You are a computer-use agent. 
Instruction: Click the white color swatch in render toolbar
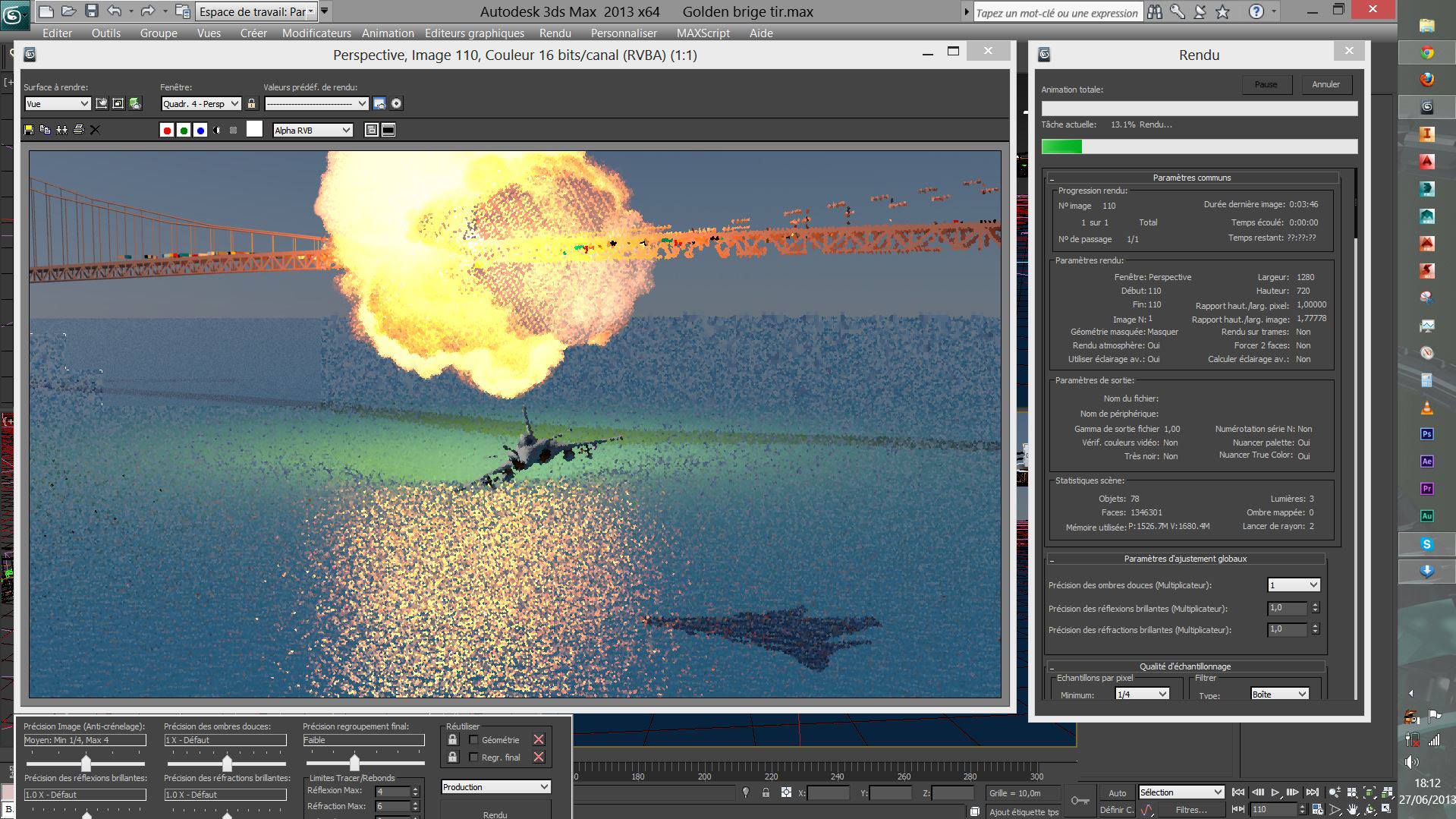[x=254, y=130]
